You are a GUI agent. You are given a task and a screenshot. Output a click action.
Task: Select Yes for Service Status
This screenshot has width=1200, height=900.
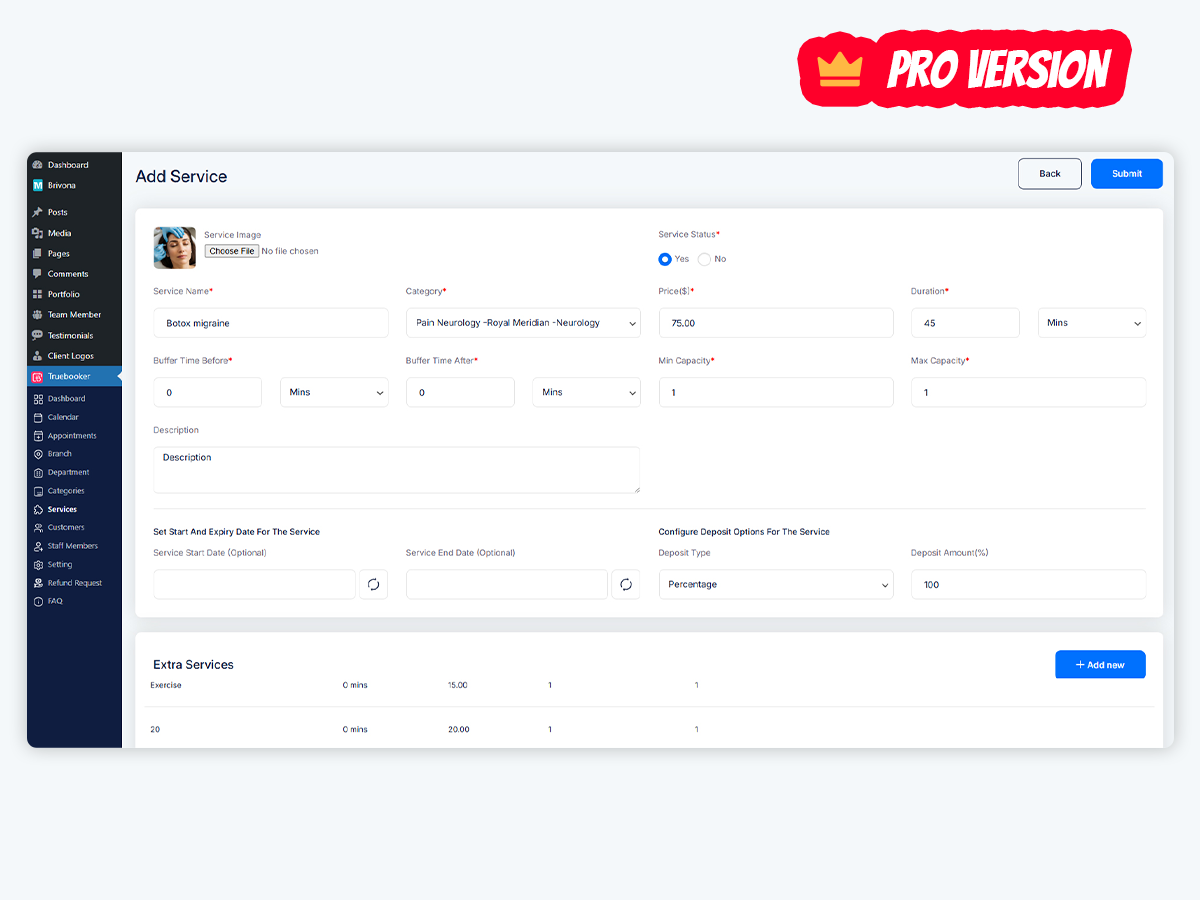coord(664,259)
